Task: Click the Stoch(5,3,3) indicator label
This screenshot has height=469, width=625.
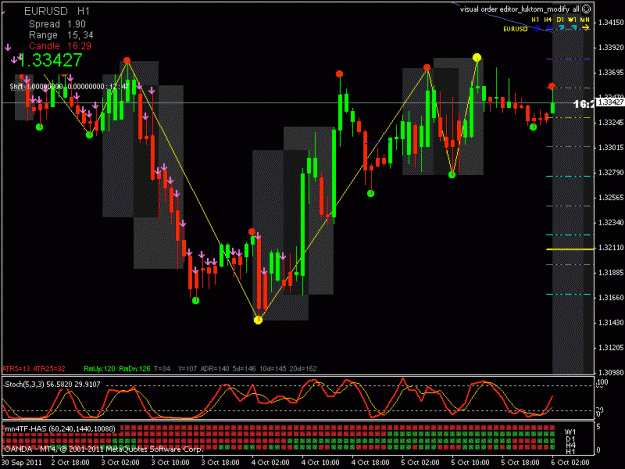Action: point(52,384)
